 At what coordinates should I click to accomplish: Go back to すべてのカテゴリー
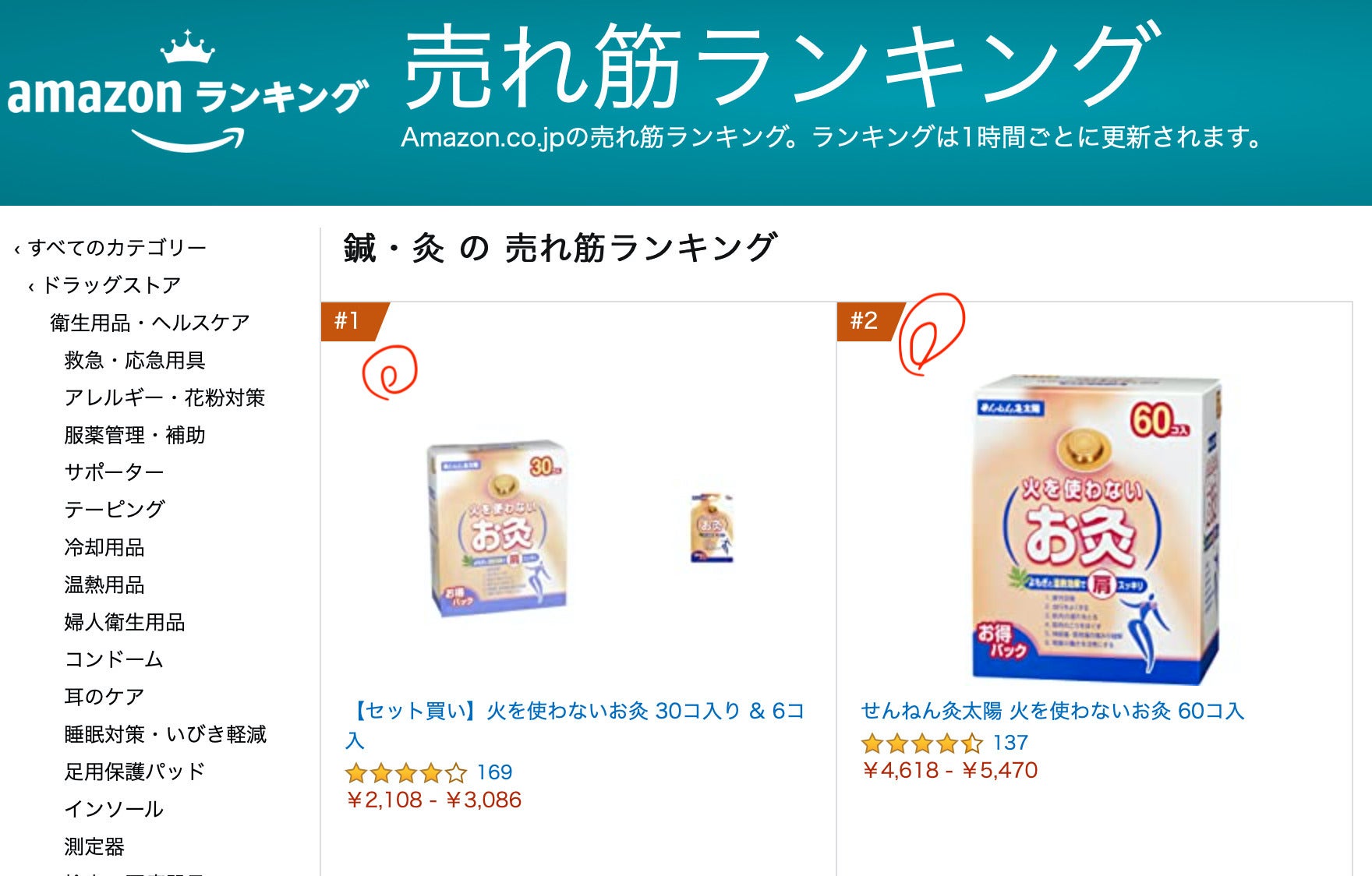point(117,248)
